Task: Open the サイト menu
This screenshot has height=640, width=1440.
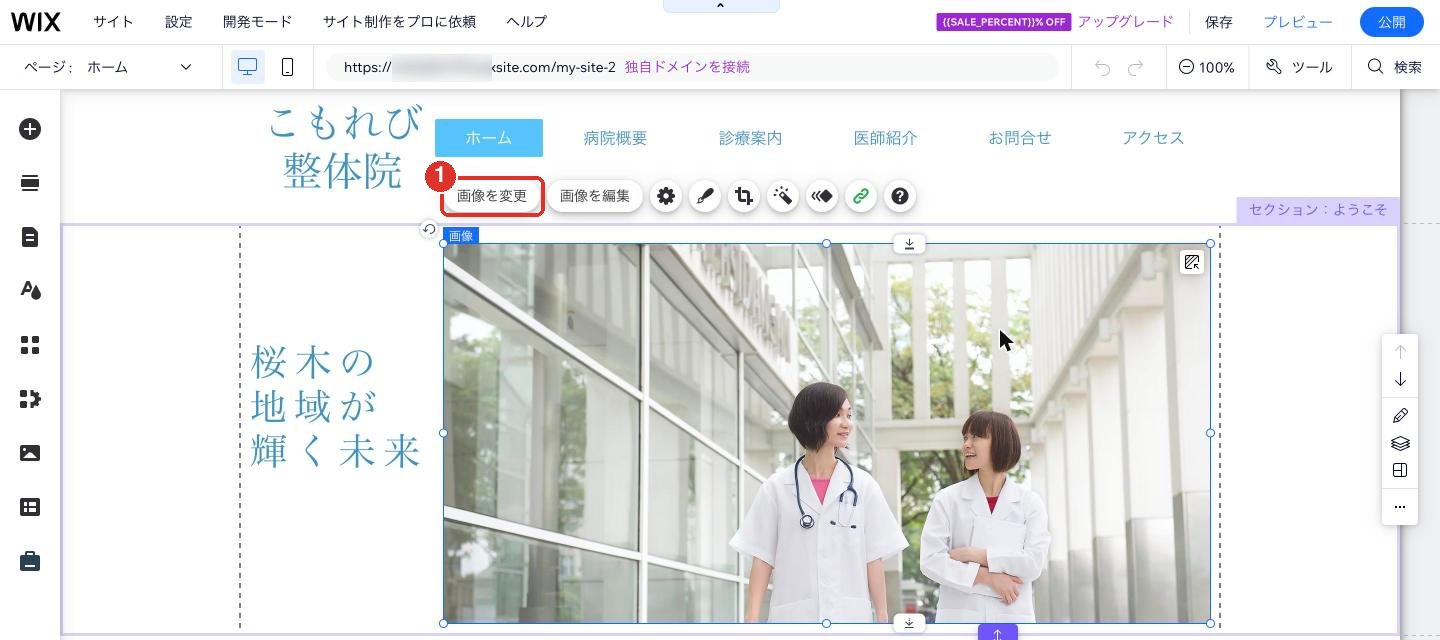Action: point(113,22)
